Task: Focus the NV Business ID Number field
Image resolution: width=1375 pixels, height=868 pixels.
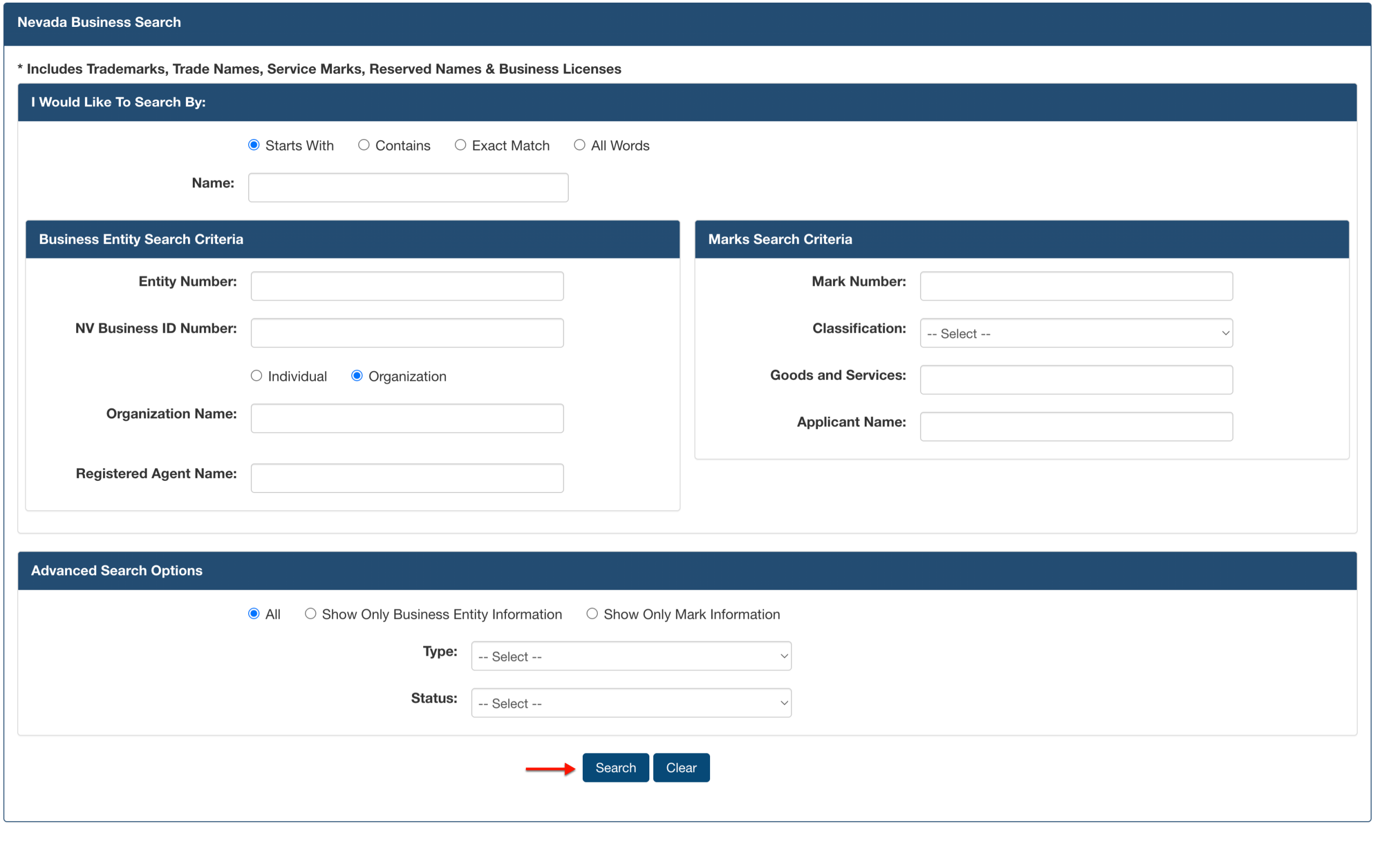Action: pos(407,333)
